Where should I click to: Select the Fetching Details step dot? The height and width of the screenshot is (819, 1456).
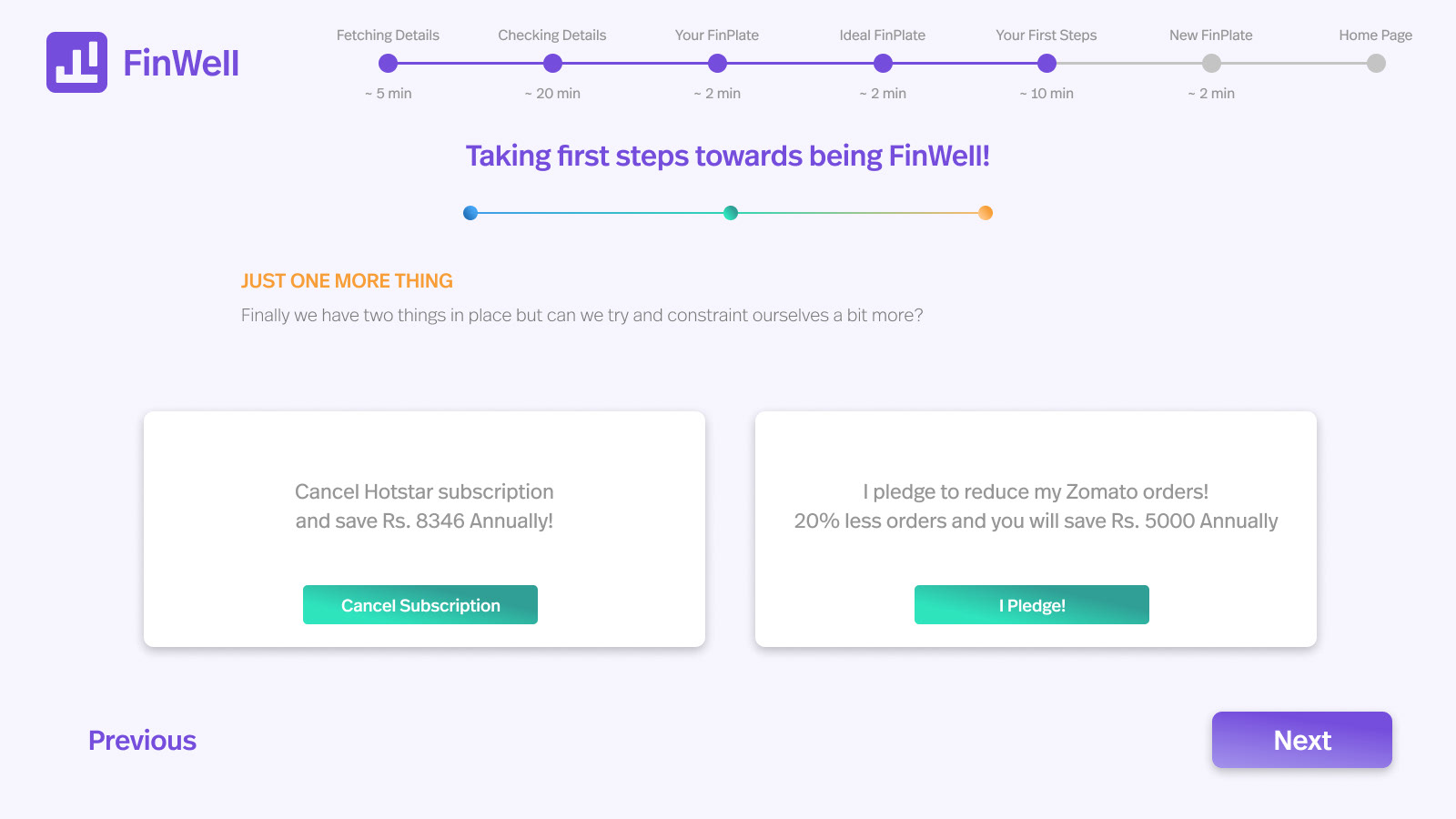pyautogui.click(x=389, y=64)
